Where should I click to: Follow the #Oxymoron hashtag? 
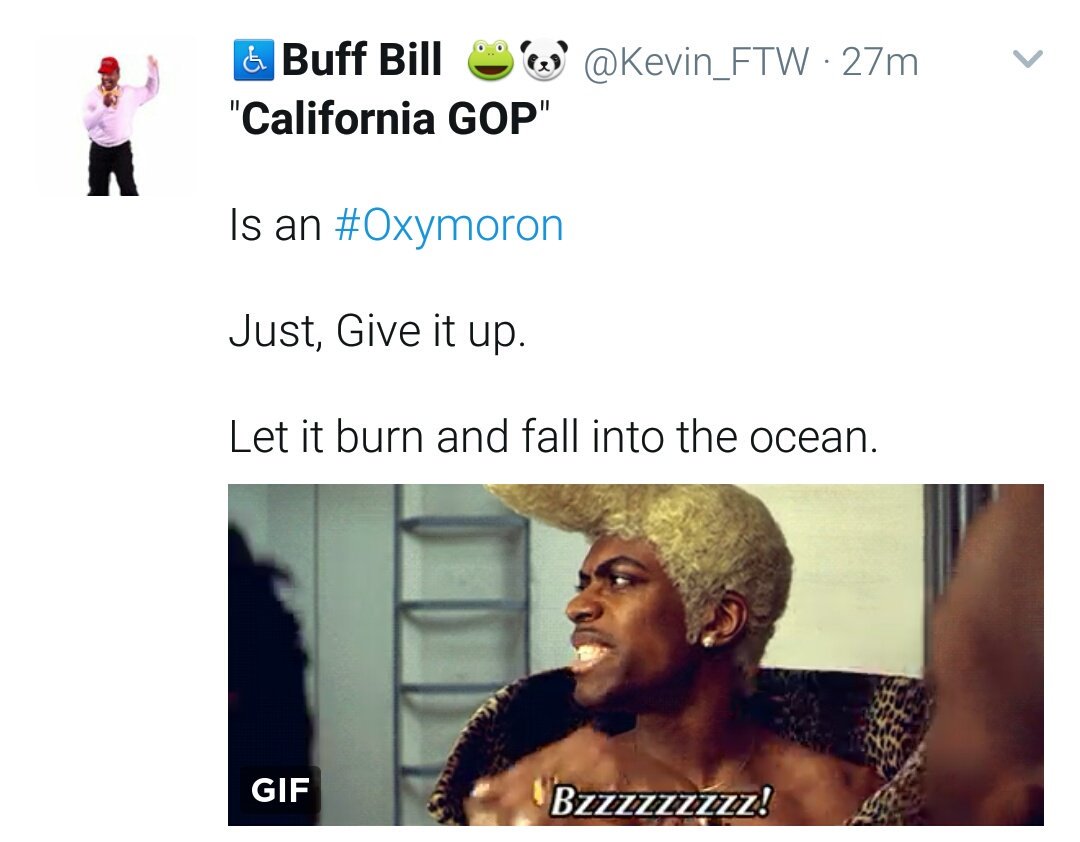coord(449,226)
